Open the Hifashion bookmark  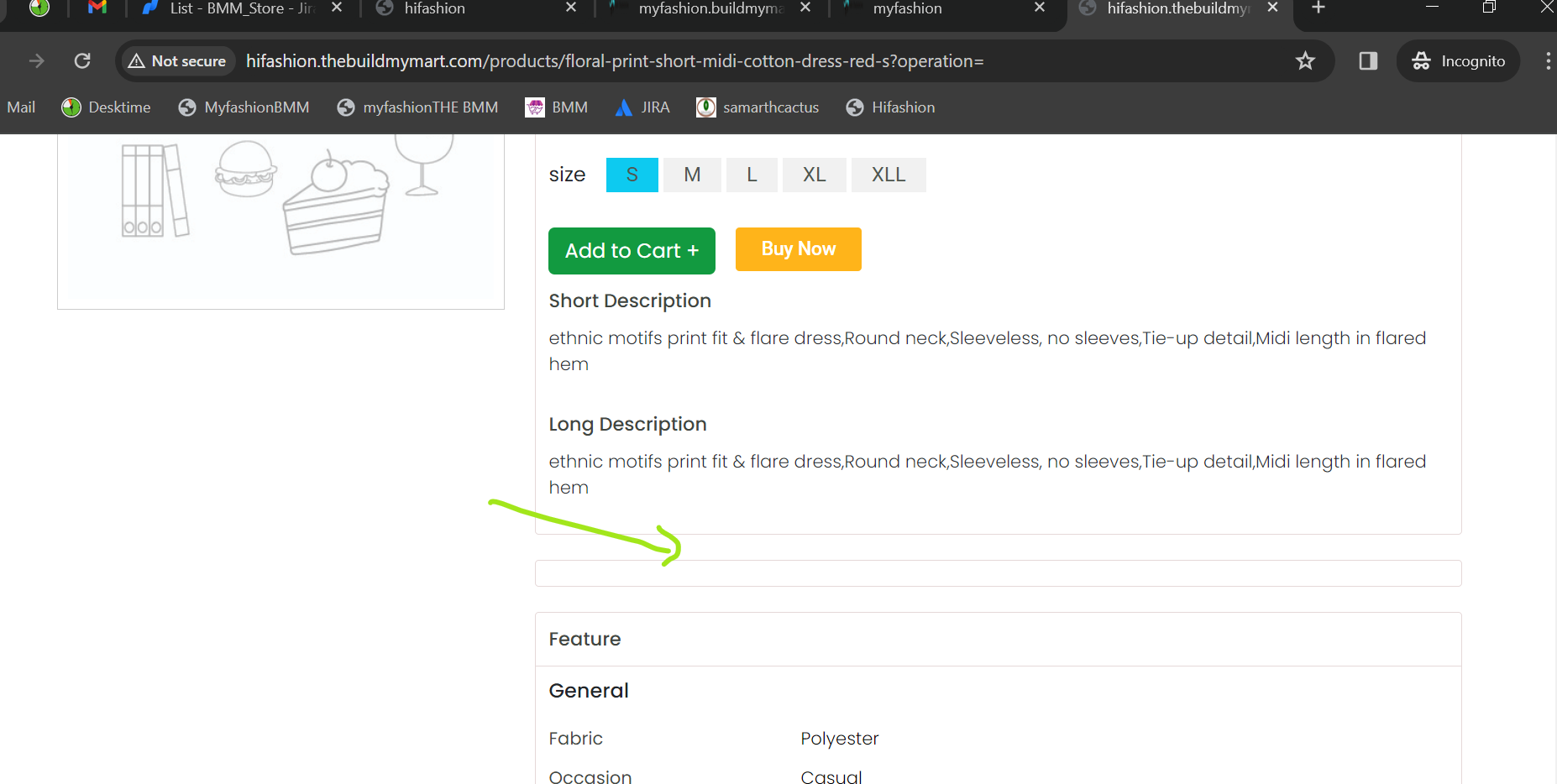[x=891, y=107]
